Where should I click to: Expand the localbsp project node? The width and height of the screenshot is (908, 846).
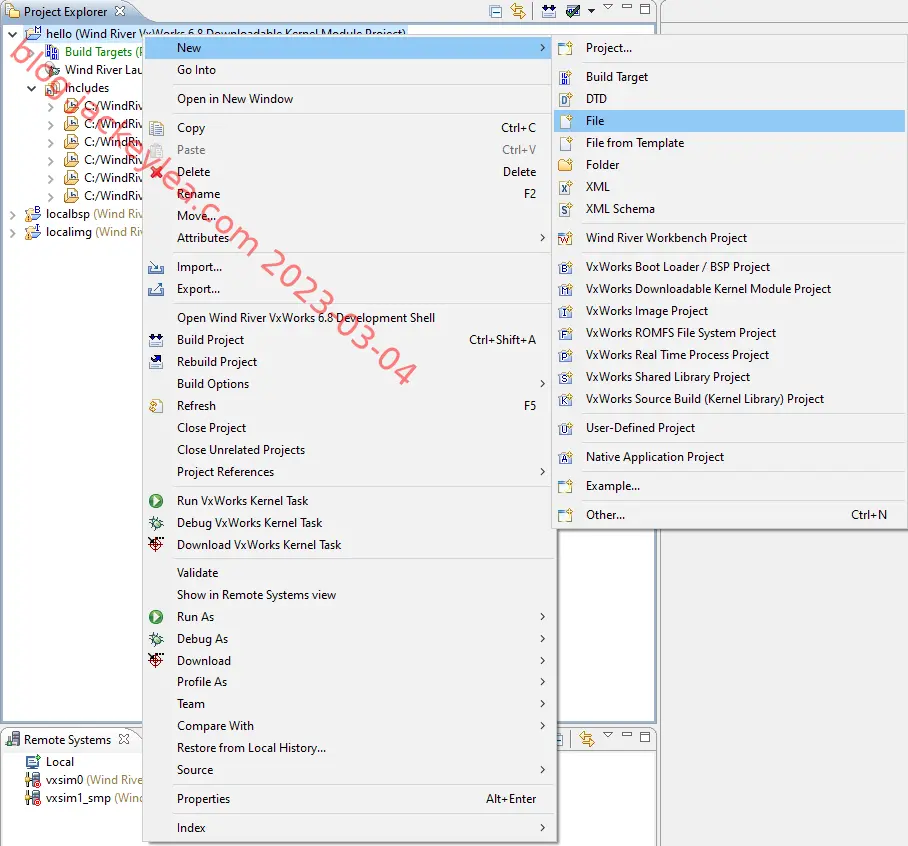(13, 215)
